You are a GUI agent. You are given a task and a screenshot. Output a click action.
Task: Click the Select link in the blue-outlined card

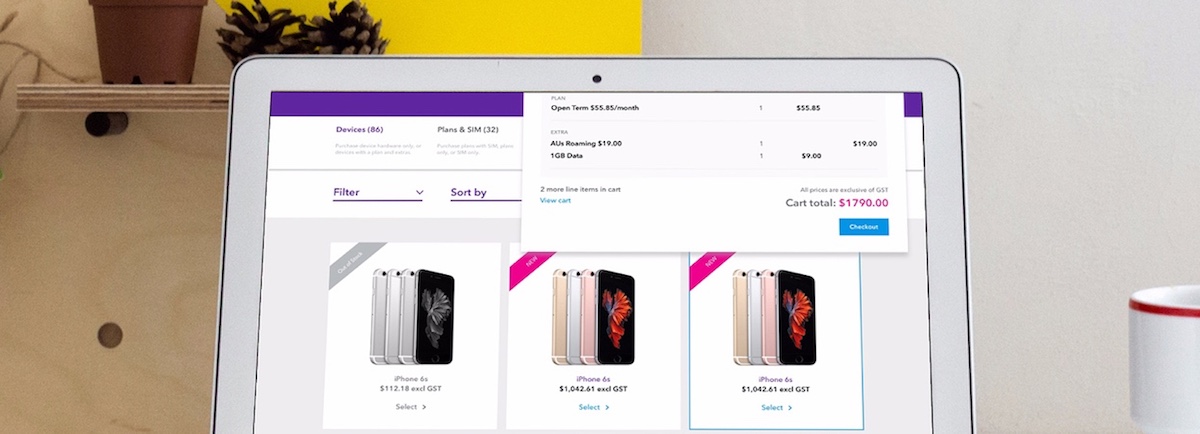coord(772,408)
